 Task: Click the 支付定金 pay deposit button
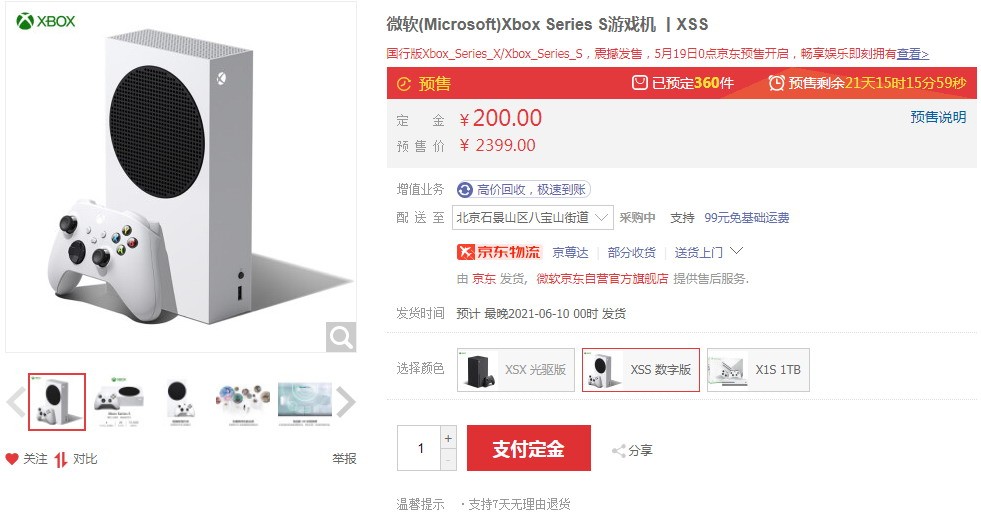click(x=529, y=448)
